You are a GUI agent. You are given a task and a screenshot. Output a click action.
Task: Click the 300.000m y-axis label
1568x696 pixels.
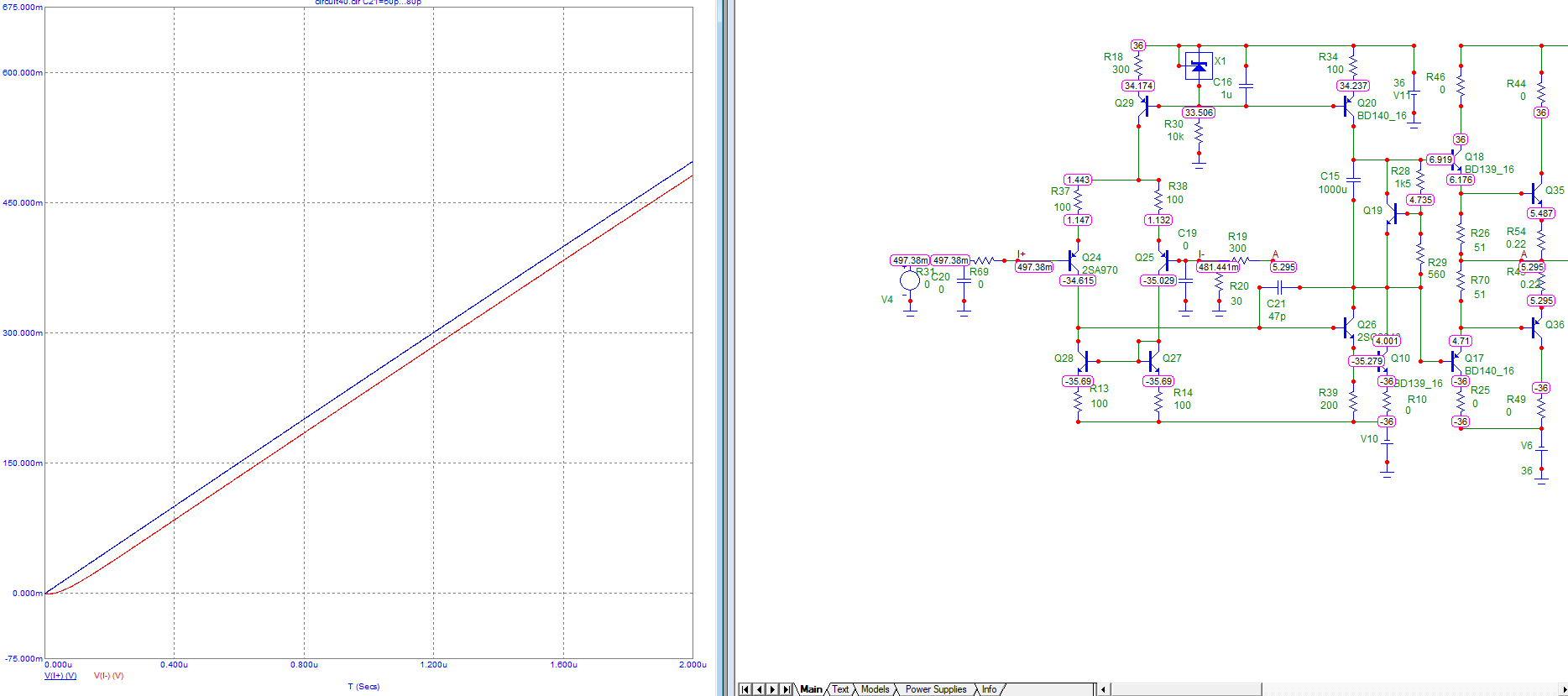(21, 332)
